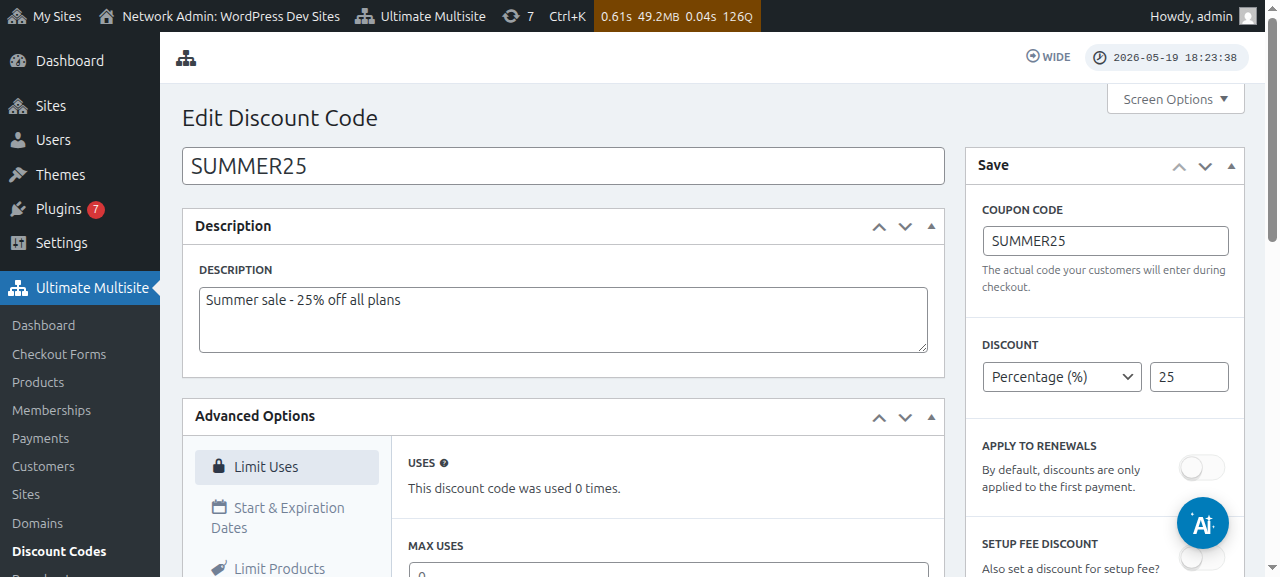Click the Plugins 7 update badge

pyautogui.click(x=96, y=209)
